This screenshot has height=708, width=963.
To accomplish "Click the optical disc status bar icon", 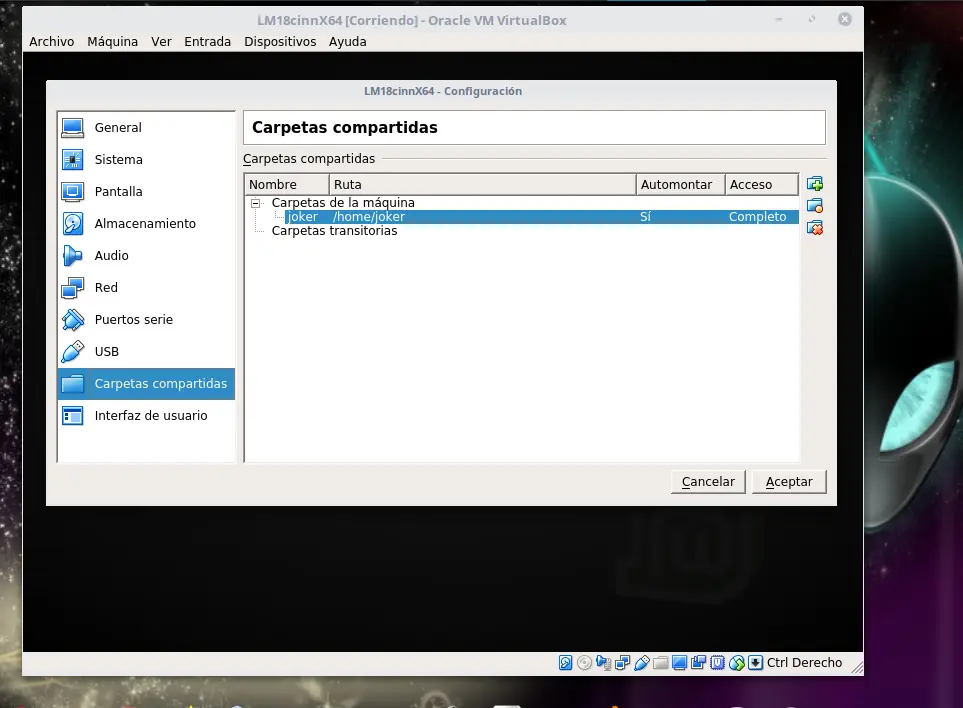I will click(584, 662).
